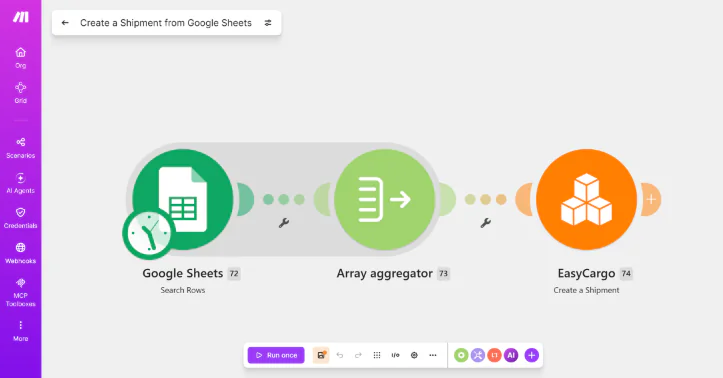Rename the scenario by clicking its title
The image size is (723, 378).
click(166, 23)
